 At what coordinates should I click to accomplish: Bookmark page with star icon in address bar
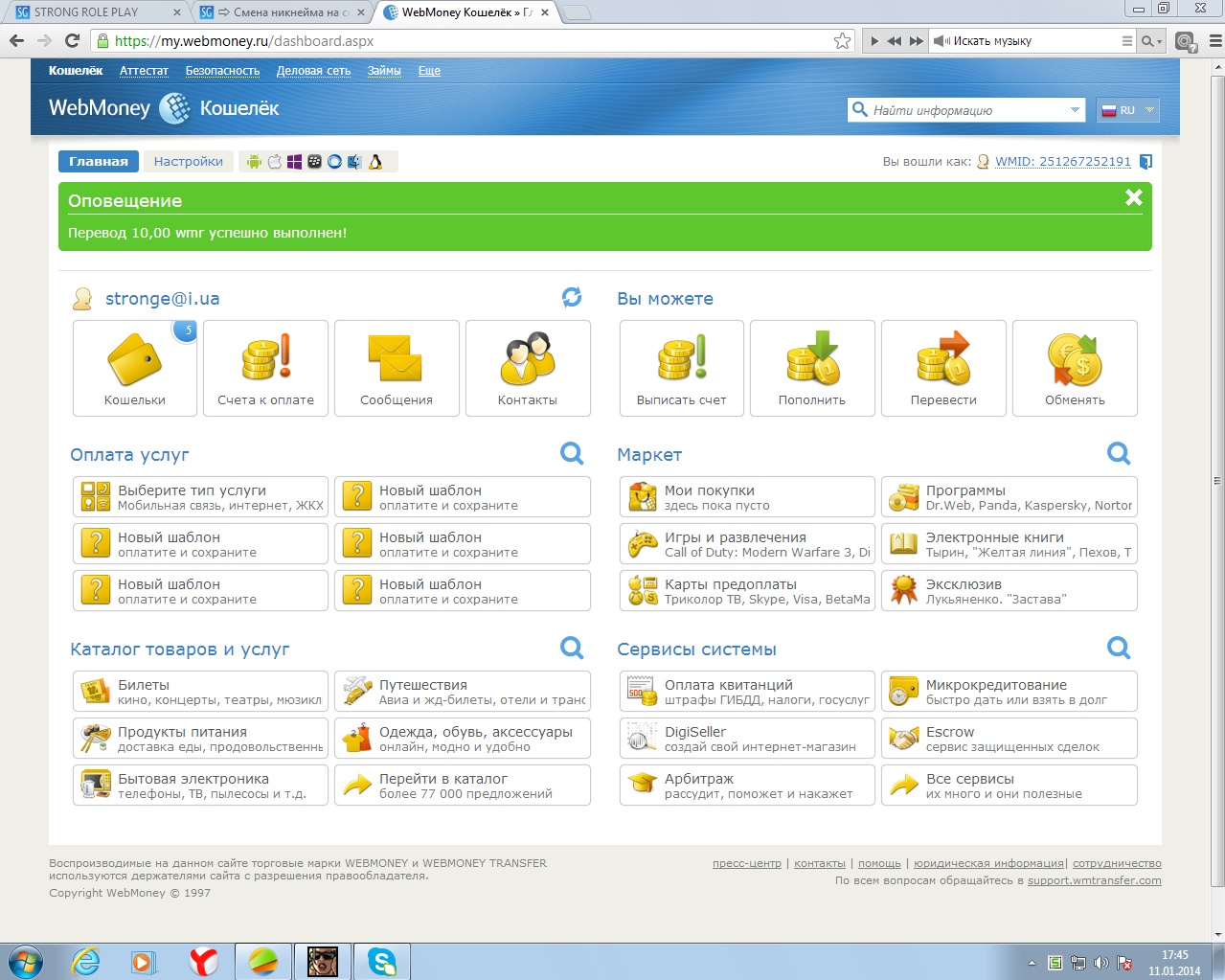[x=842, y=40]
